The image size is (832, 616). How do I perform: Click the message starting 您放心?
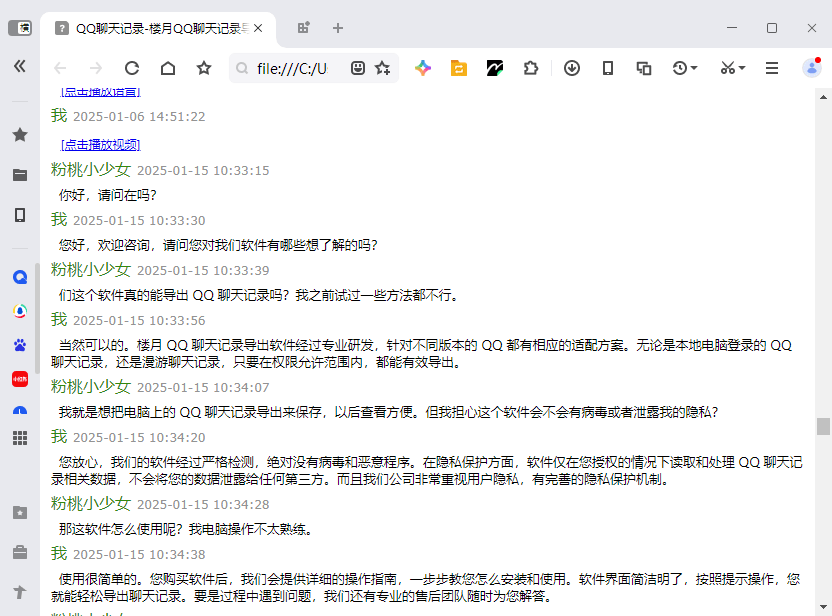click(427, 471)
